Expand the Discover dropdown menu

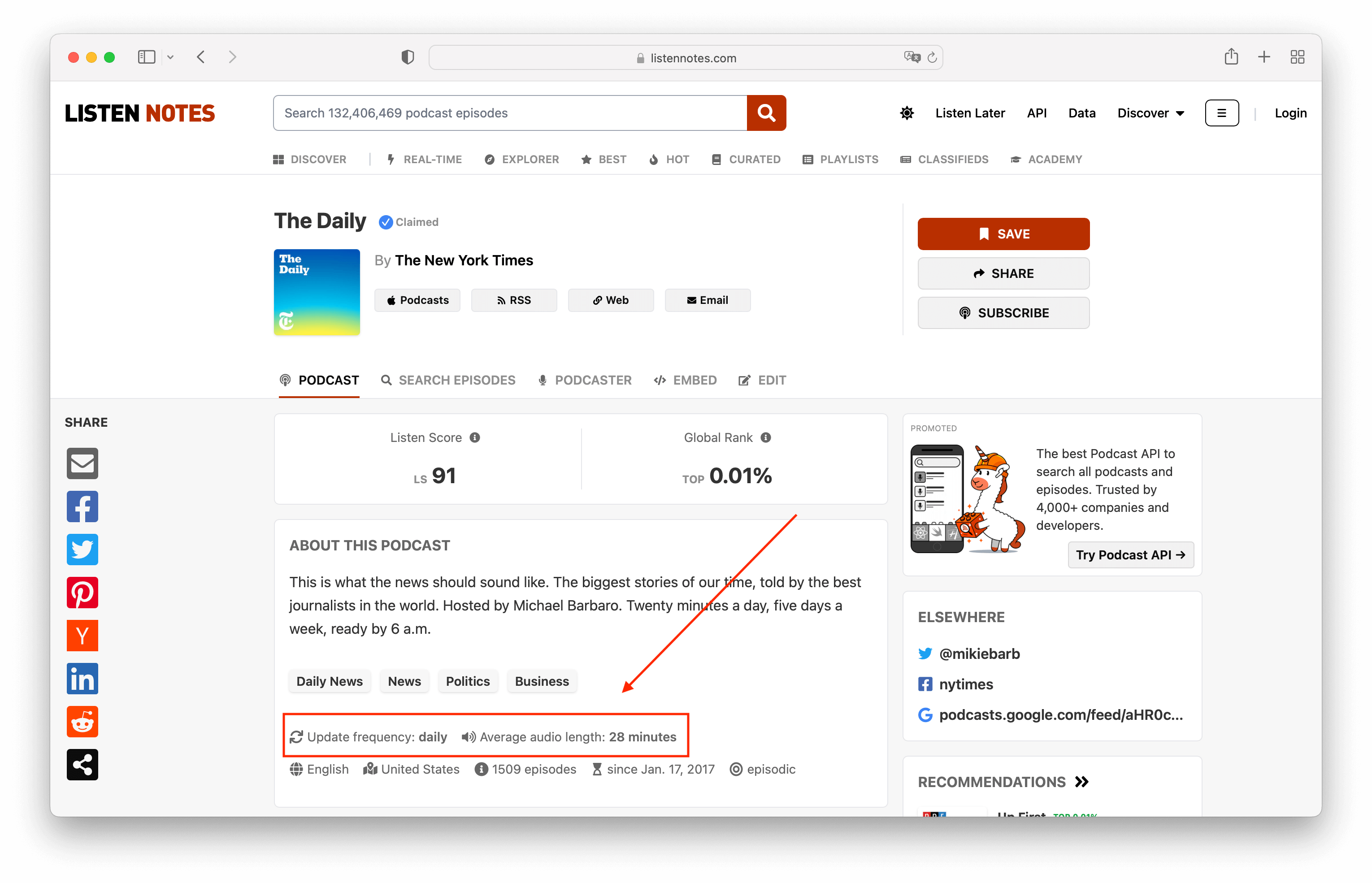pos(1151,113)
